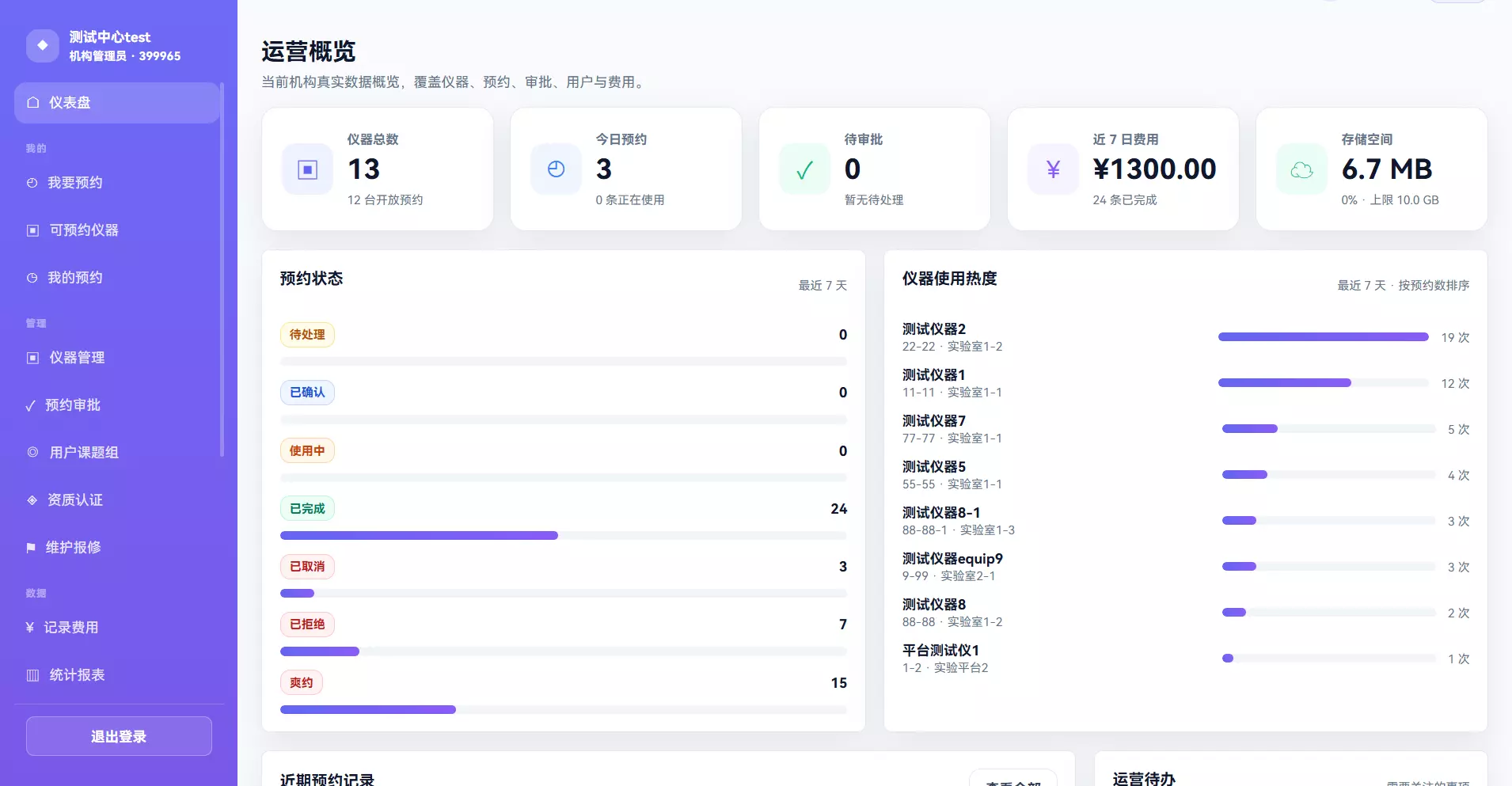This screenshot has width=1512, height=786.
Task: Click the 已拒绝 status tag
Action: coord(307,625)
